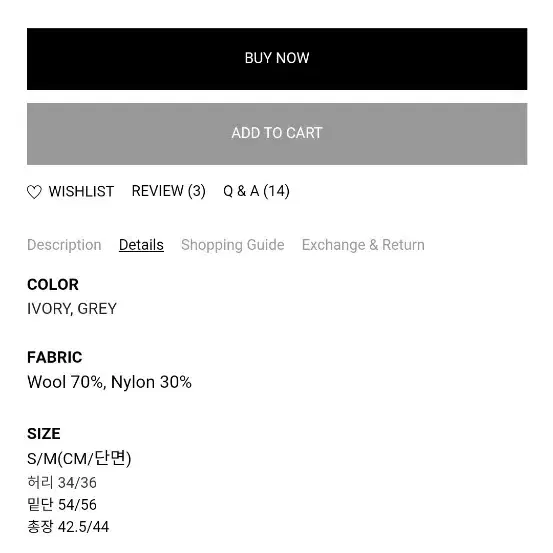Open the Shopping Guide tab
The height and width of the screenshot is (553, 553).
click(233, 245)
